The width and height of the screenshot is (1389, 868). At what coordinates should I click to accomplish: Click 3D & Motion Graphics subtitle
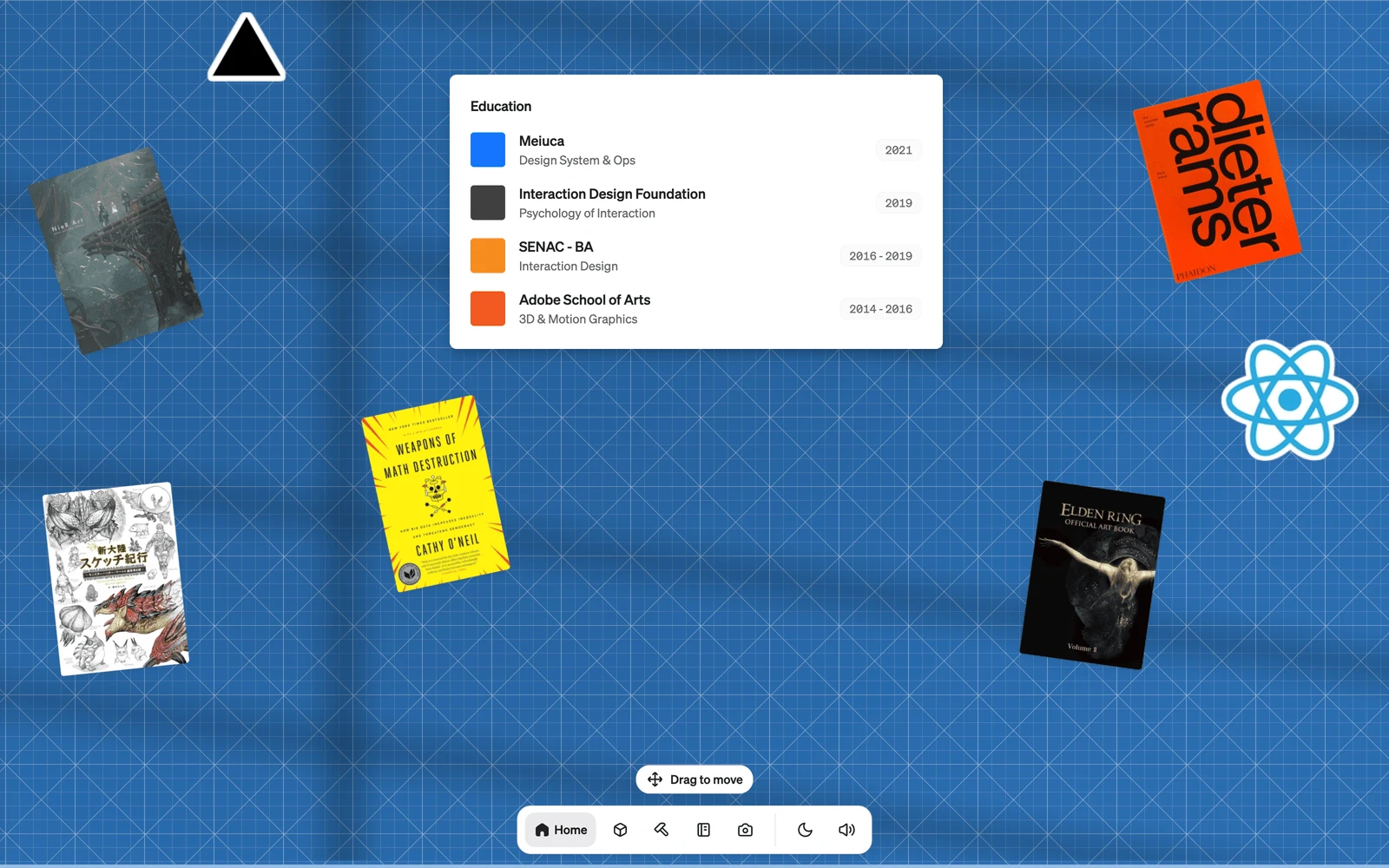point(578,319)
